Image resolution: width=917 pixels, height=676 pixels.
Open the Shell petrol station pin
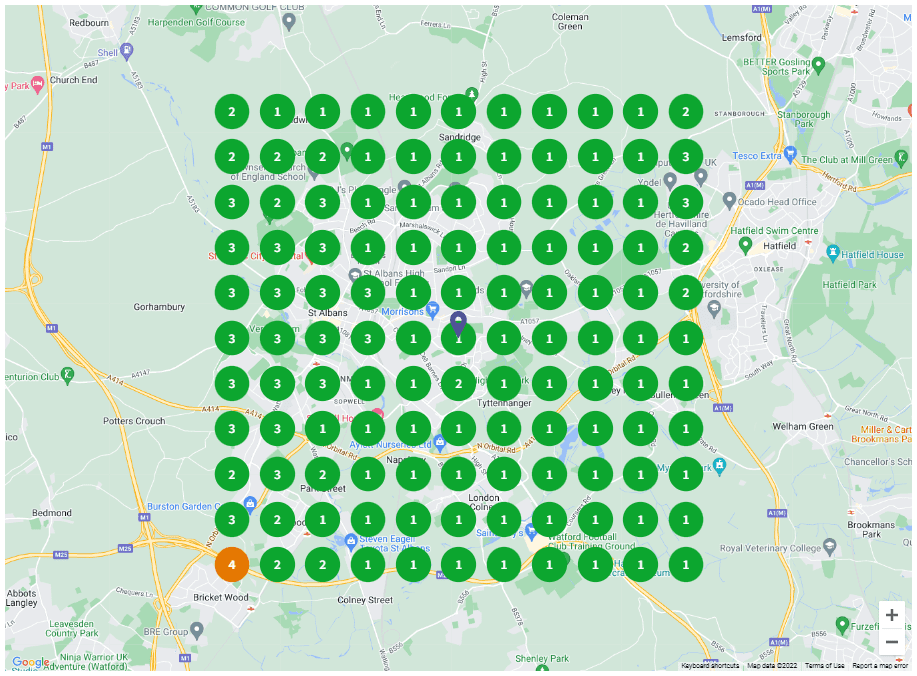[127, 51]
